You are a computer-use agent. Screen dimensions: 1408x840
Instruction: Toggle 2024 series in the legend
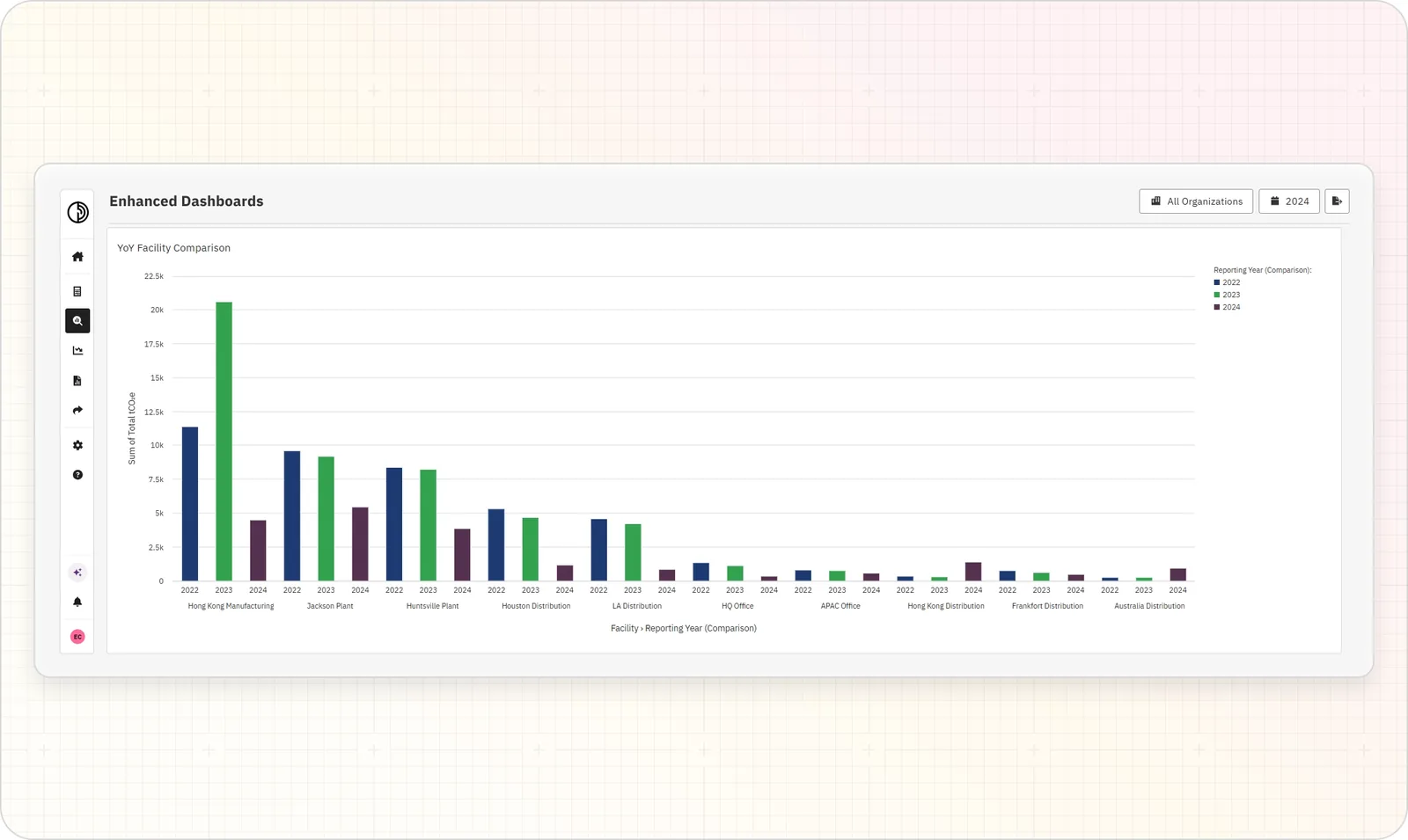coord(1227,307)
